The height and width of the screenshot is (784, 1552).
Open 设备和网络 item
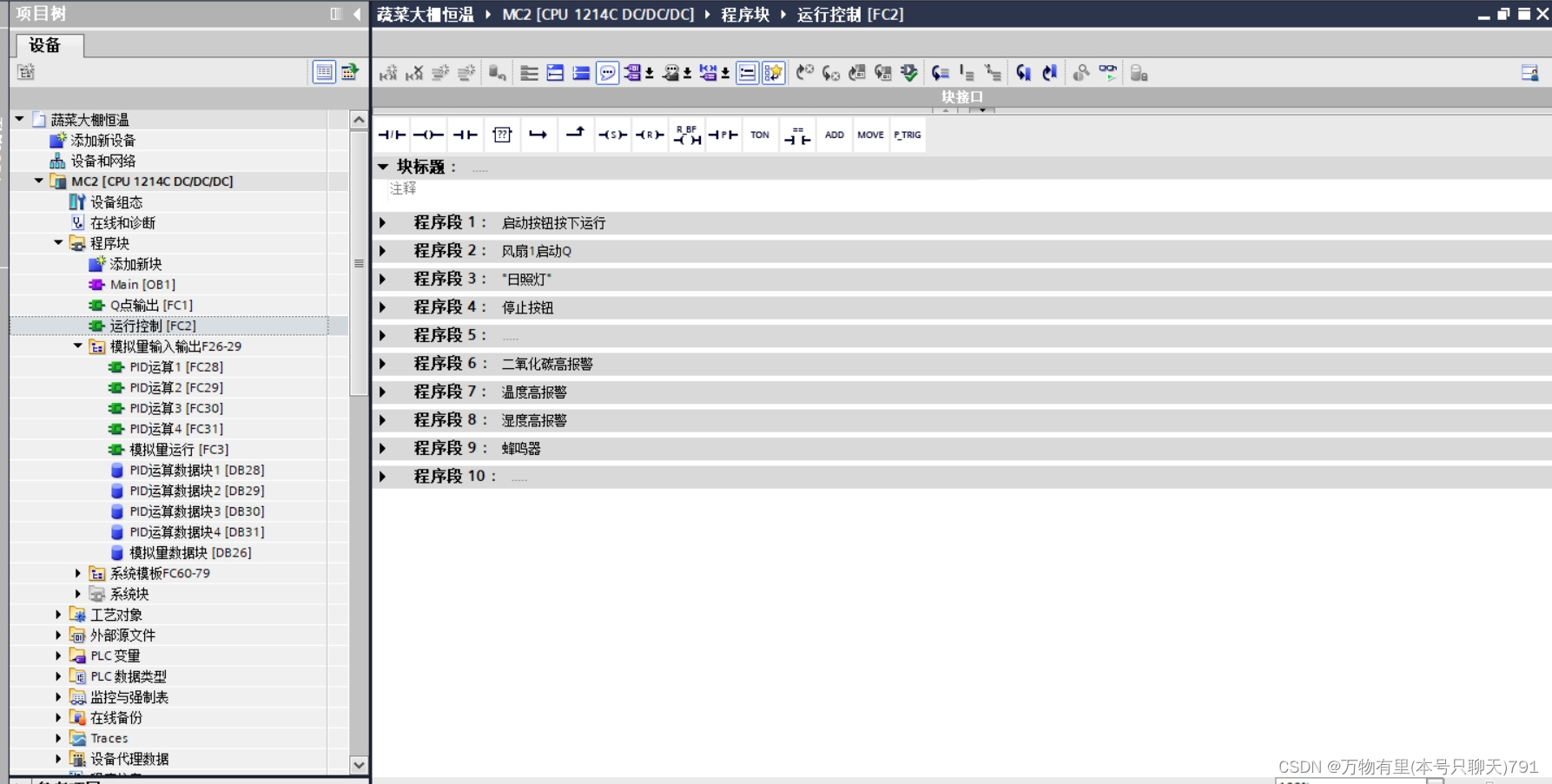click(102, 161)
